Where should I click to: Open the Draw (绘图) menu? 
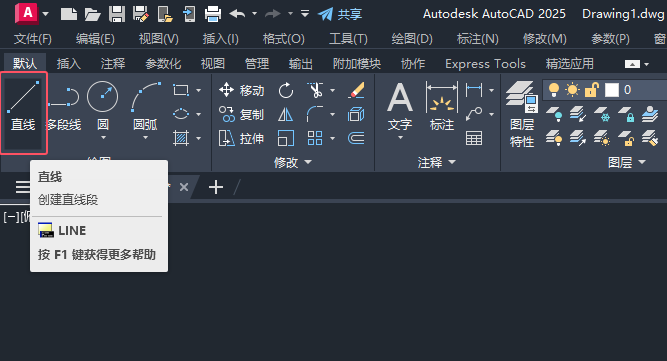[x=412, y=39]
